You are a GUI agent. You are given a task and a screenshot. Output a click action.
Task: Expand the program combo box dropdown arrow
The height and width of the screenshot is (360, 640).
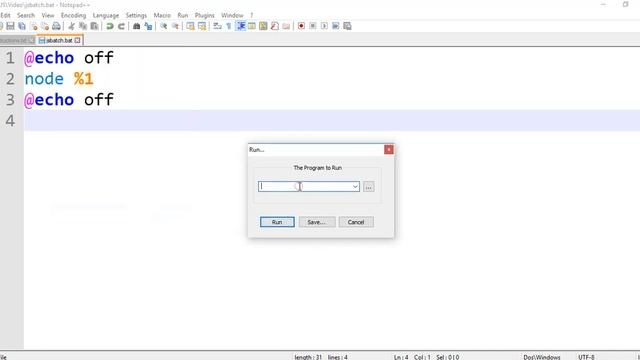coord(355,187)
